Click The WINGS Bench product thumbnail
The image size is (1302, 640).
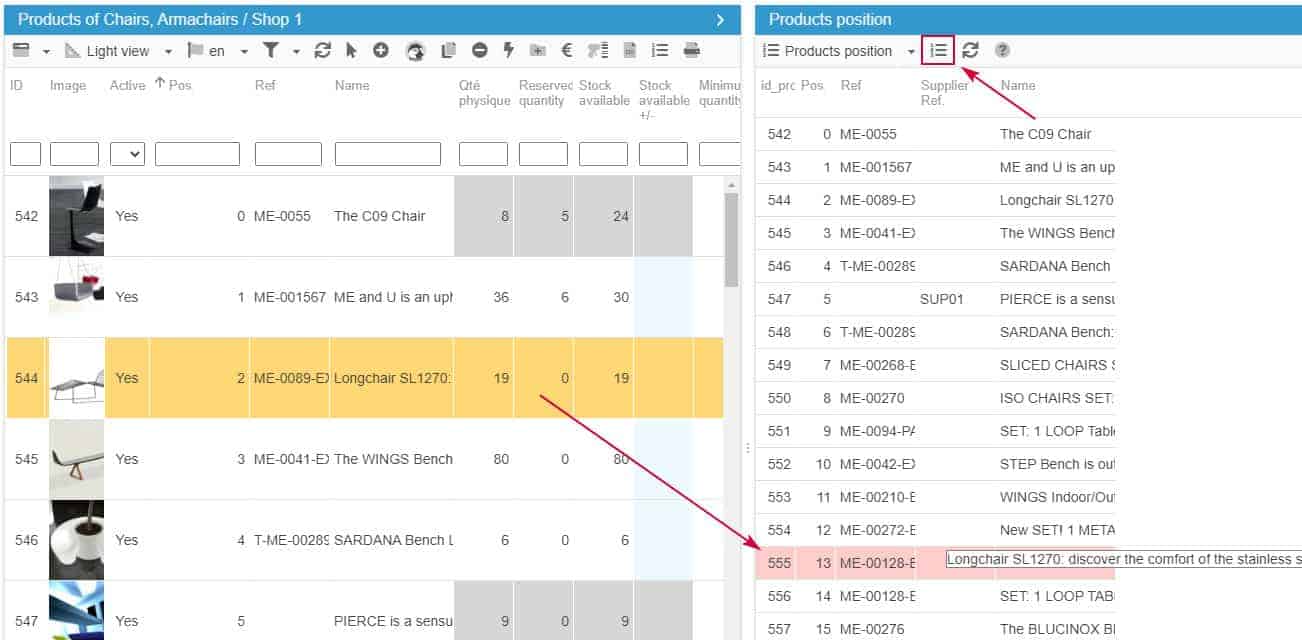point(76,459)
